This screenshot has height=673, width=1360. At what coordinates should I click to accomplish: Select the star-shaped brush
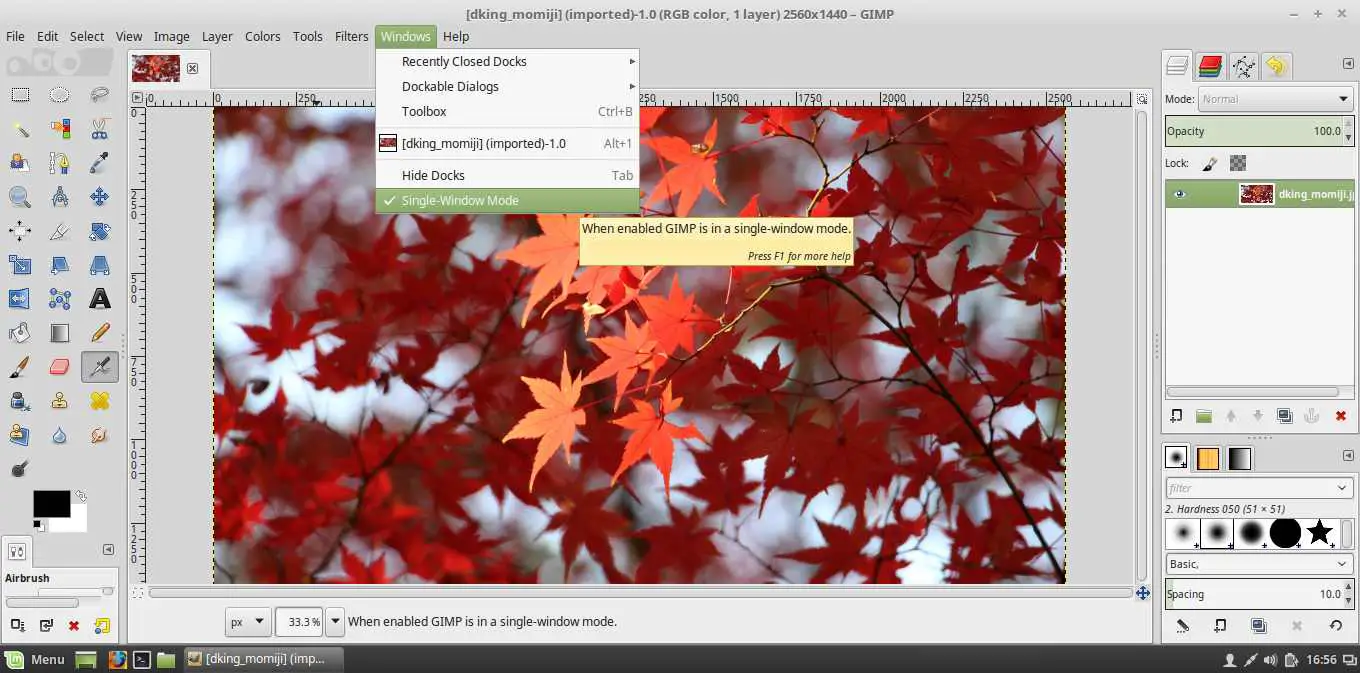tap(1318, 533)
